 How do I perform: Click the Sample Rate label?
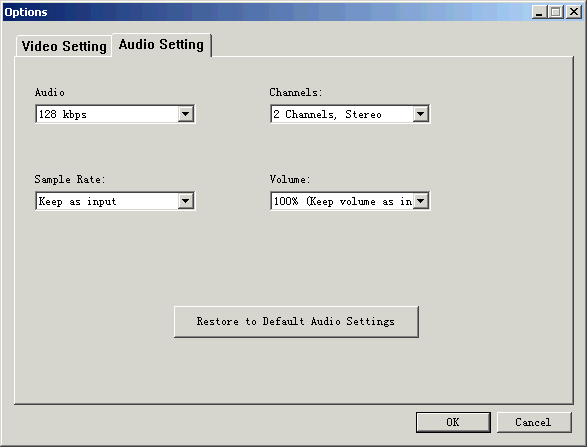(x=70, y=179)
